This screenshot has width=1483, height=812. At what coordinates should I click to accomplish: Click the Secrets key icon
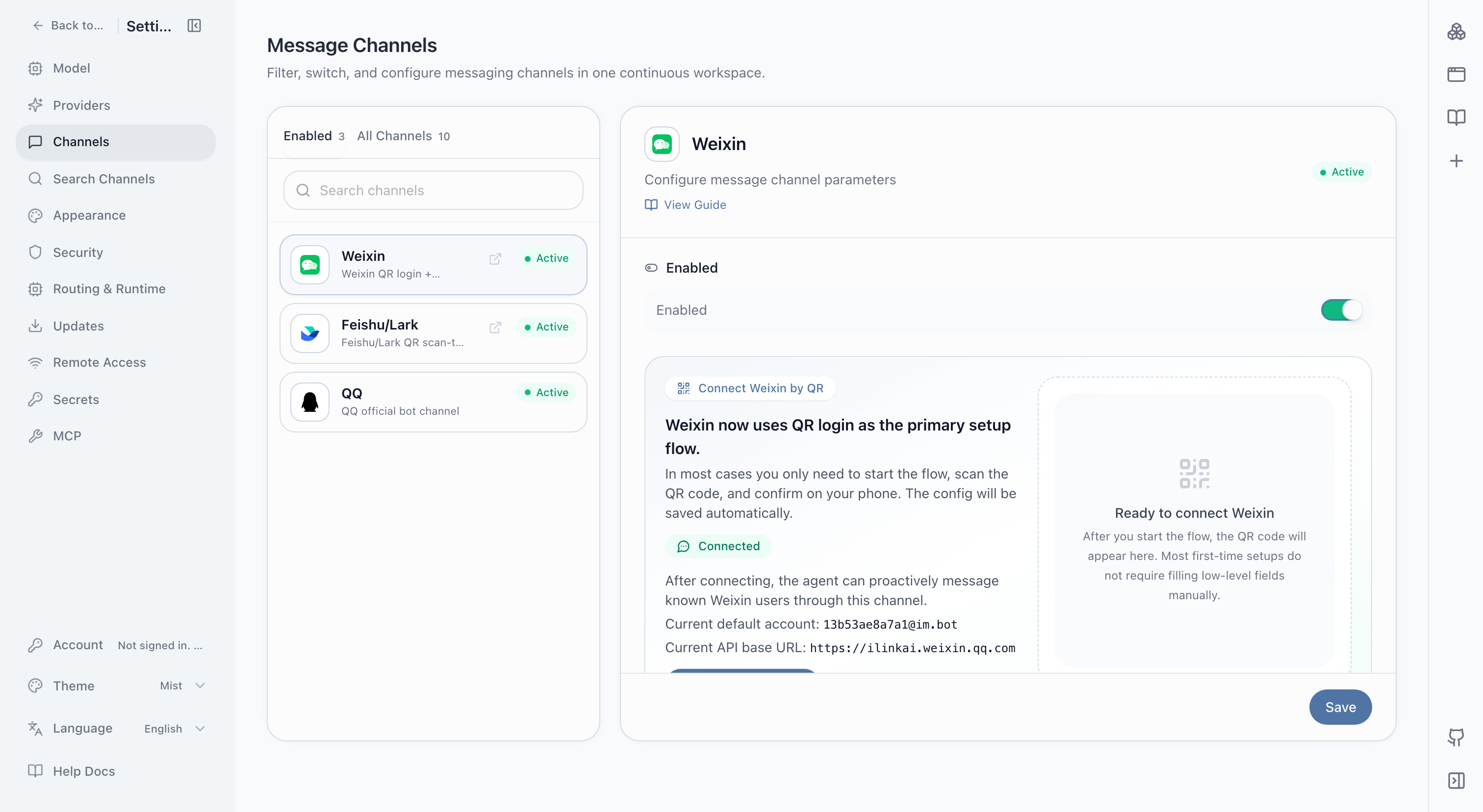tap(35, 400)
